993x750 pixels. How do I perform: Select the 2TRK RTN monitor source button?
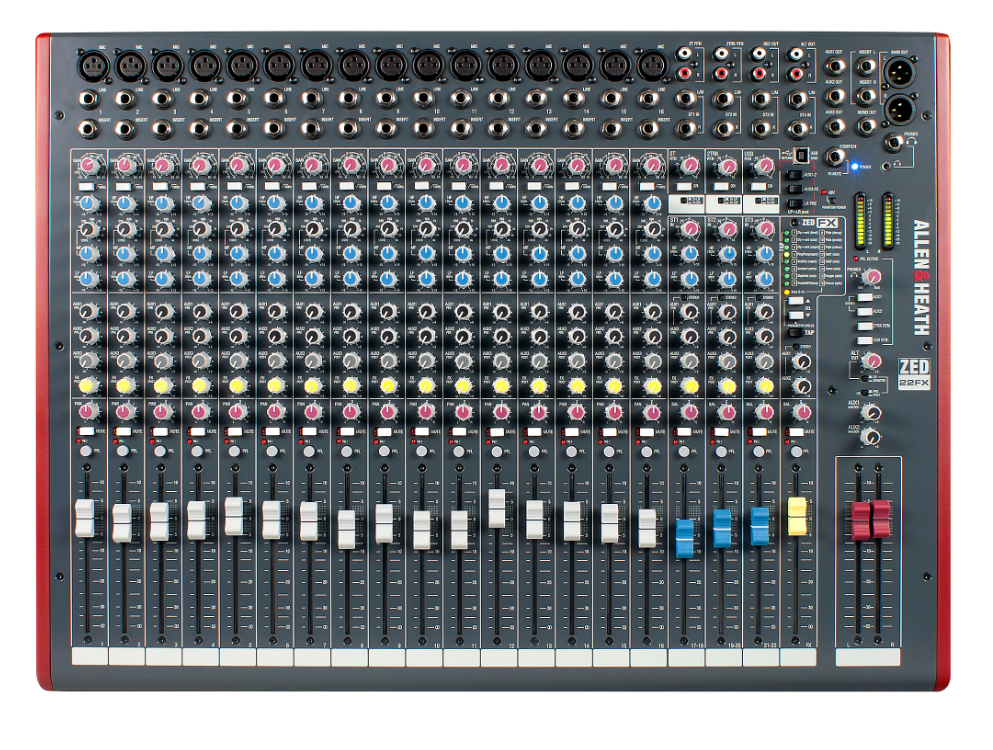(865, 326)
